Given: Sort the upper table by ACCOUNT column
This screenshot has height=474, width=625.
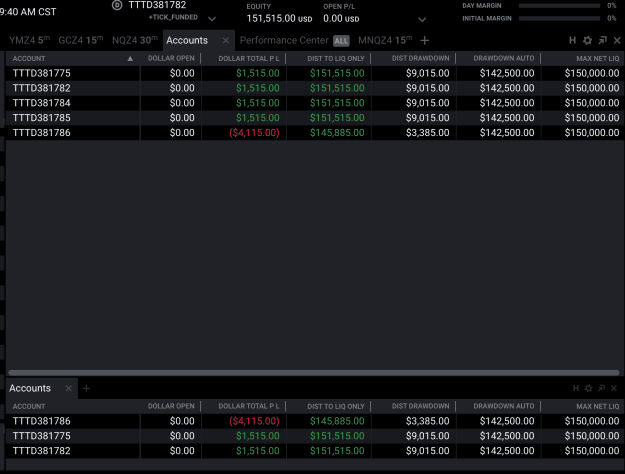Looking at the screenshot, I should coord(29,59).
